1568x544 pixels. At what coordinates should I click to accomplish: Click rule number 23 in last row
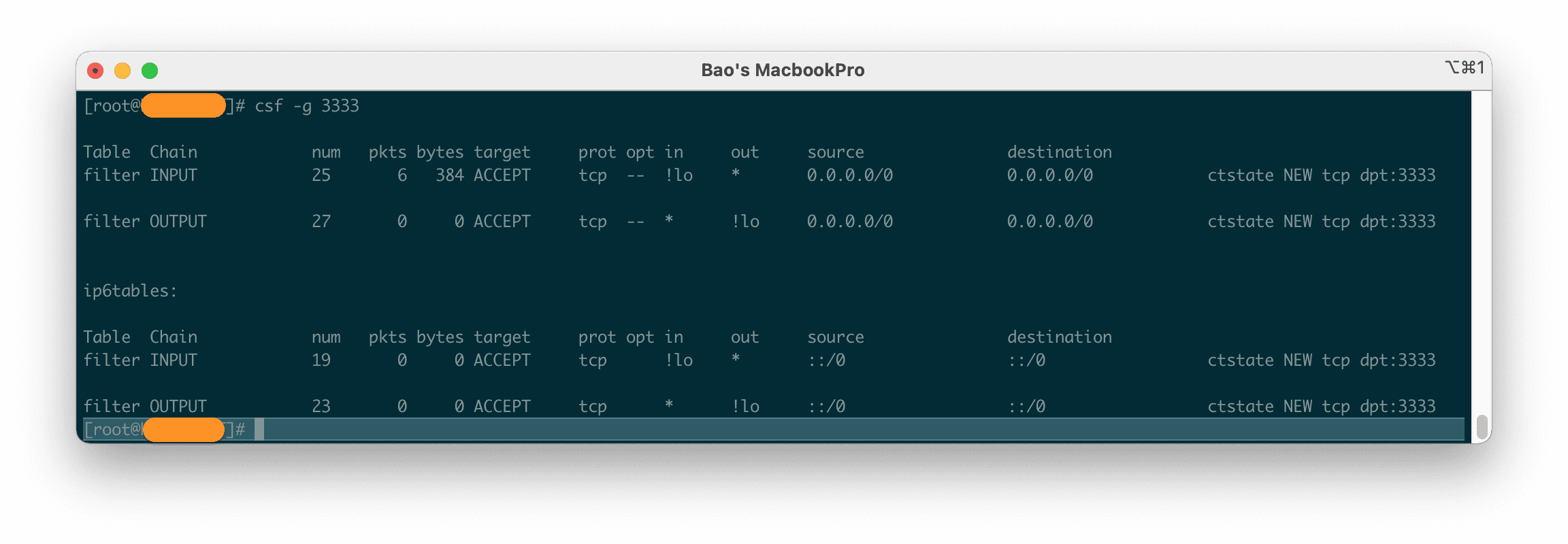pyautogui.click(x=321, y=407)
